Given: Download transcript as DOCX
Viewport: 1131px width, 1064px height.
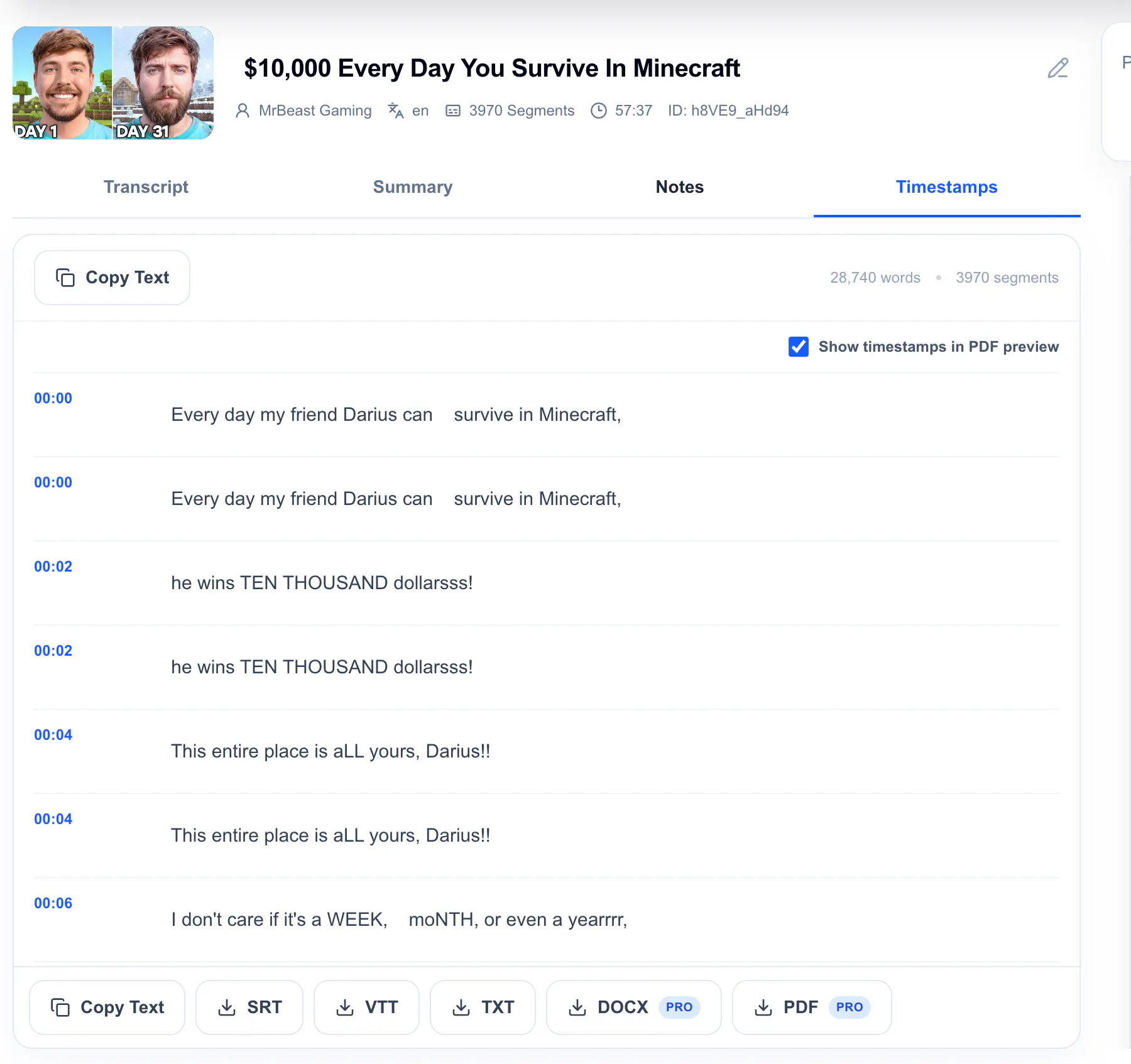Looking at the screenshot, I should coord(634,1007).
